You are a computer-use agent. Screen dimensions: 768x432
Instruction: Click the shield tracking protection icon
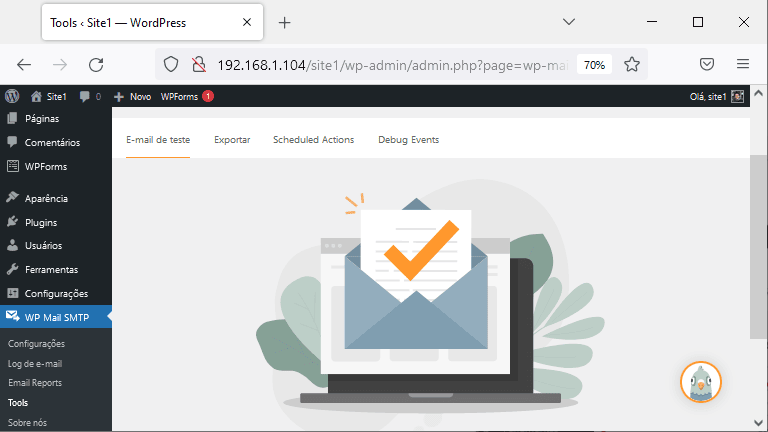pos(171,64)
